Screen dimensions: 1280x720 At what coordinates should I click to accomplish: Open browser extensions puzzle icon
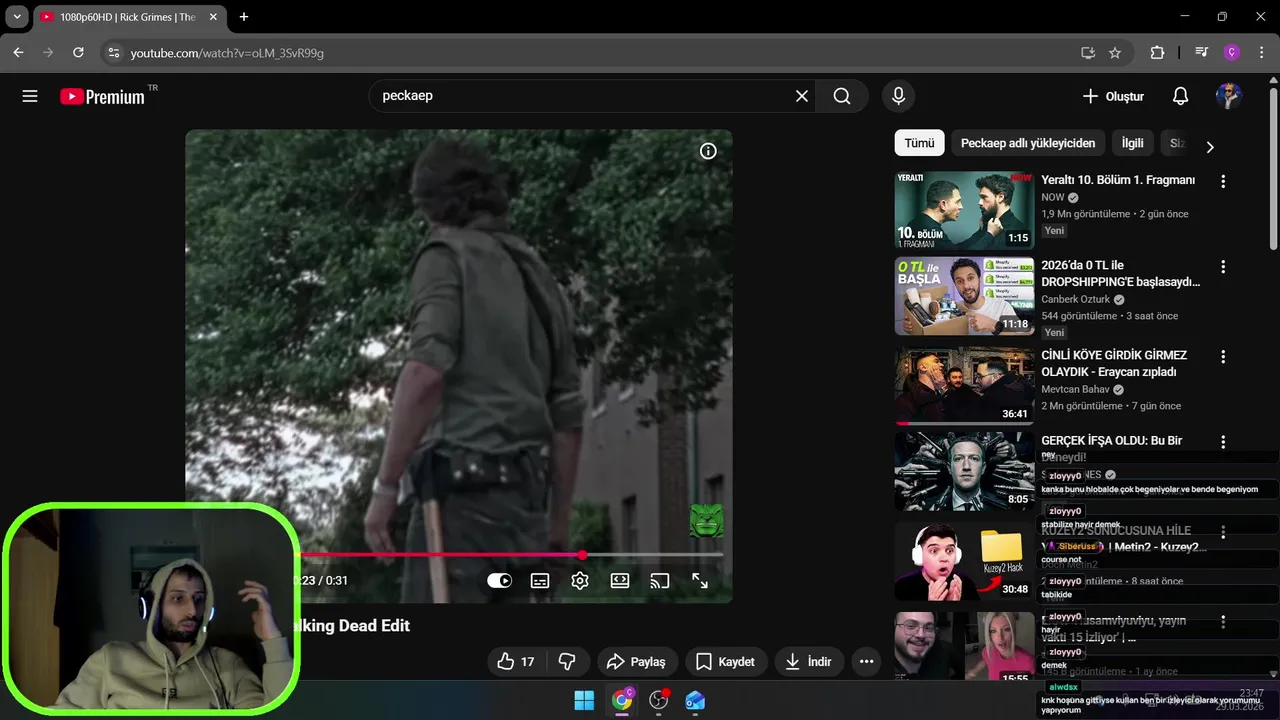click(1157, 53)
